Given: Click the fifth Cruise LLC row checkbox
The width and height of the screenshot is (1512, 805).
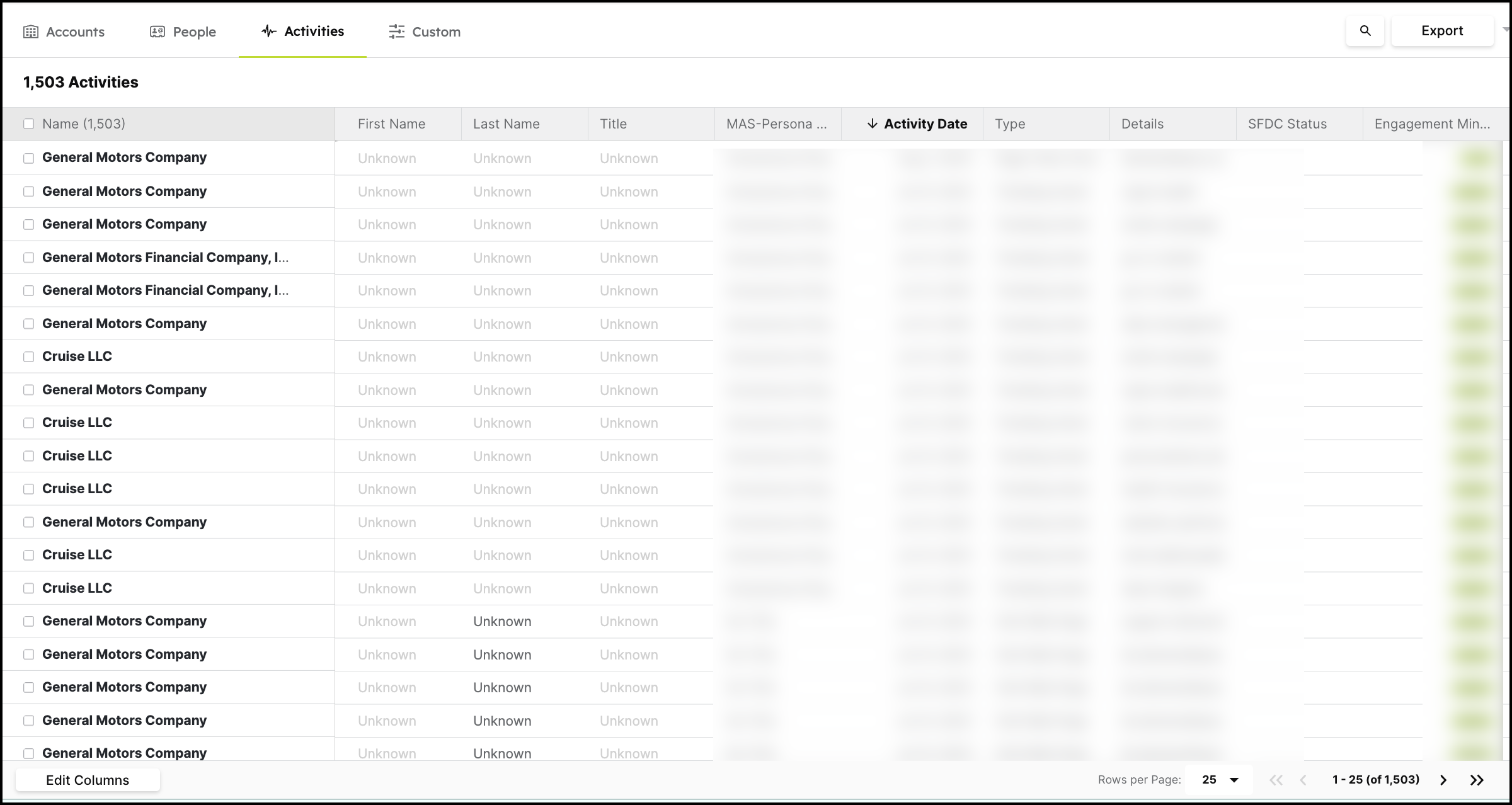Looking at the screenshot, I should (x=28, y=555).
